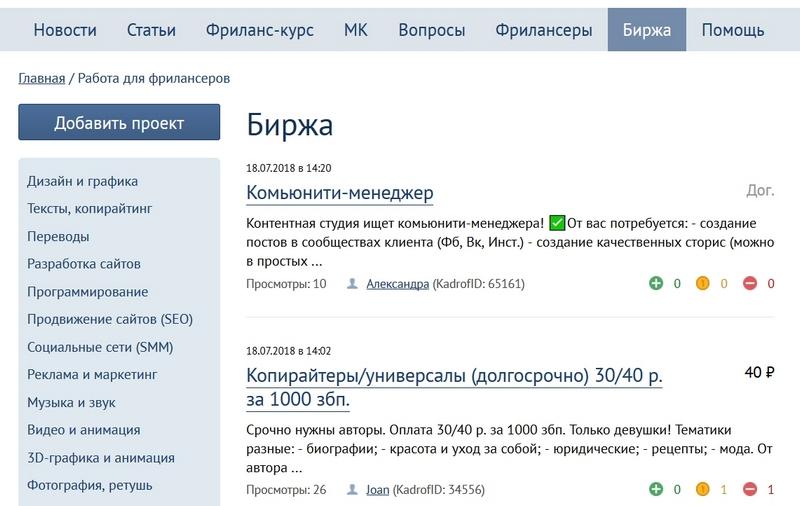Click red minus icon on Копирайтеры post
The height and width of the screenshot is (506, 800).
point(750,490)
